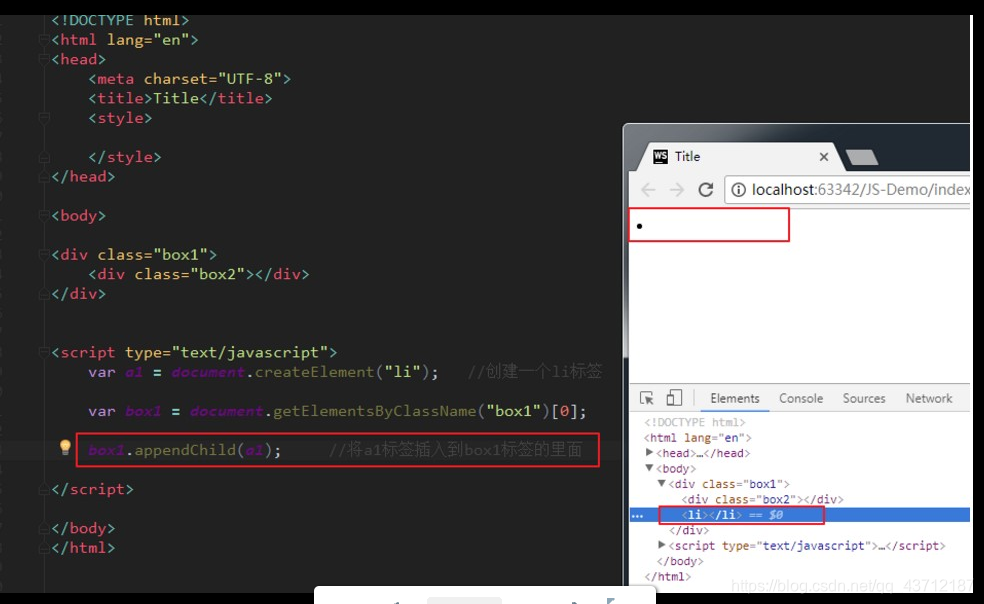The height and width of the screenshot is (604, 984).
Task: Click the site info icon in address bar
Action: click(x=739, y=190)
